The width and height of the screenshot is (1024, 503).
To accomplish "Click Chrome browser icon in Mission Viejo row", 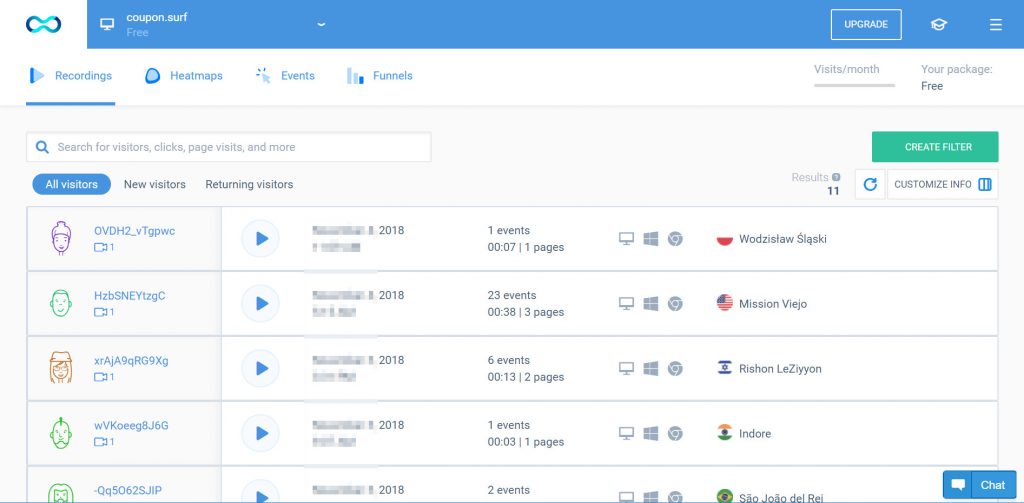I will (x=675, y=303).
